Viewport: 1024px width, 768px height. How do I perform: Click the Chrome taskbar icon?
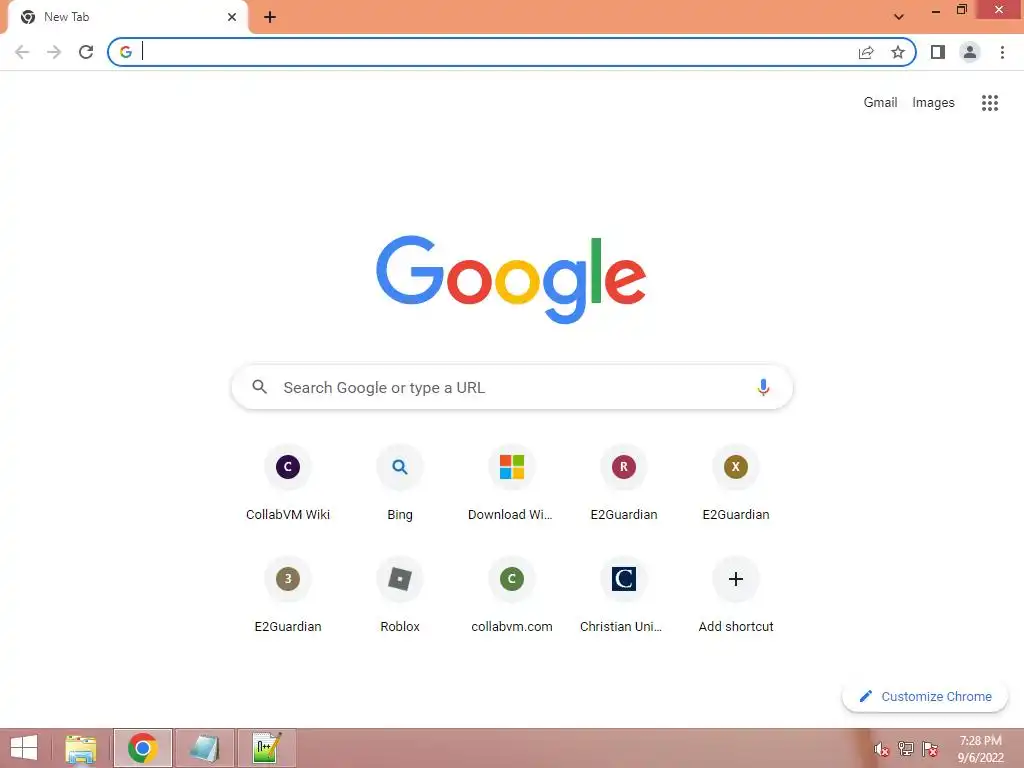pos(142,748)
